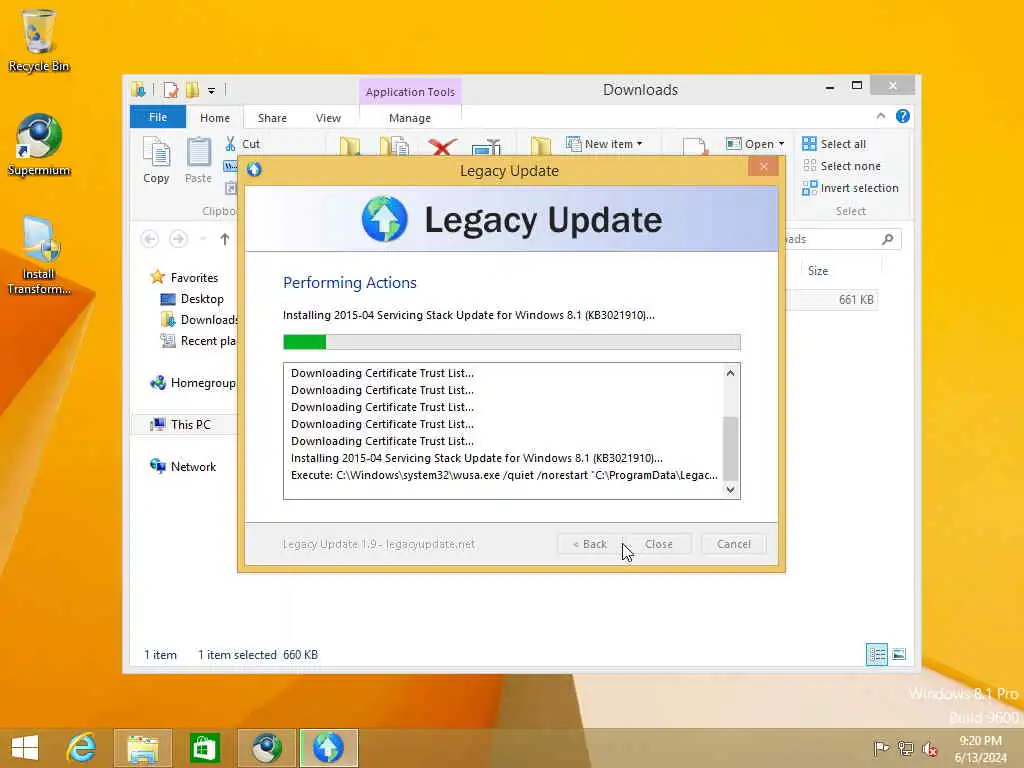The width and height of the screenshot is (1024, 768).
Task: Click Invert selection in the ribbon
Action: (x=850, y=188)
